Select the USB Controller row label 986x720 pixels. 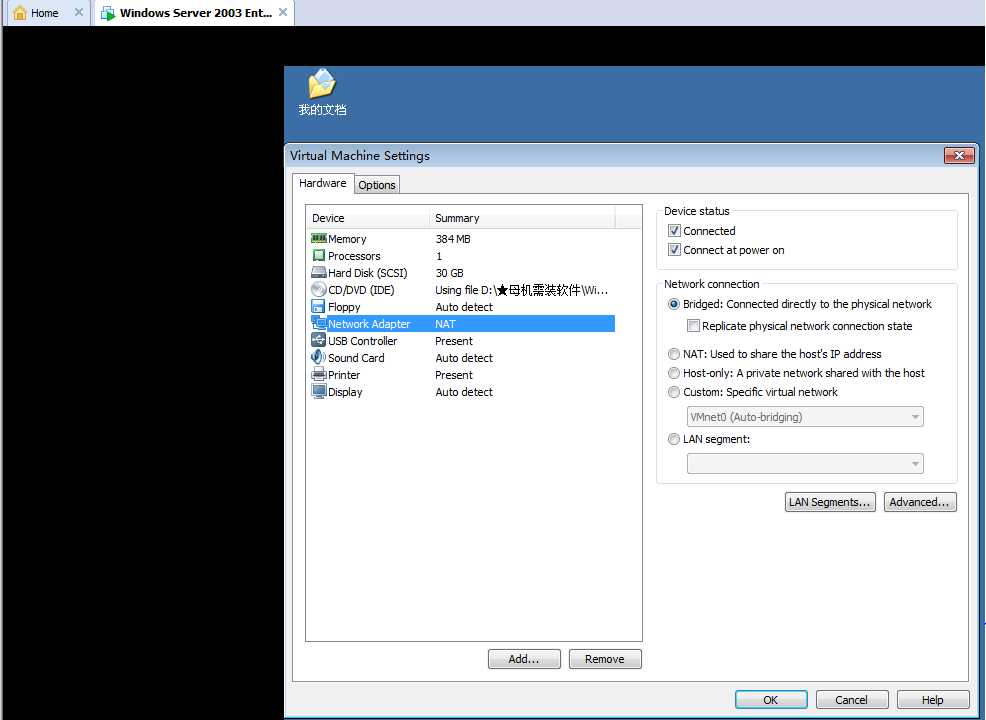(363, 341)
